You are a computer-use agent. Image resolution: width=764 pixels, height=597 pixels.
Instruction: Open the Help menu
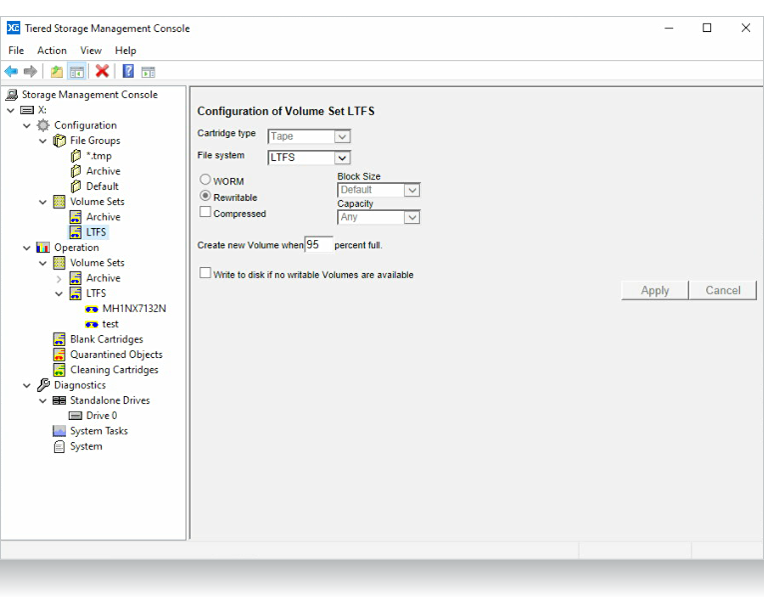click(x=125, y=51)
